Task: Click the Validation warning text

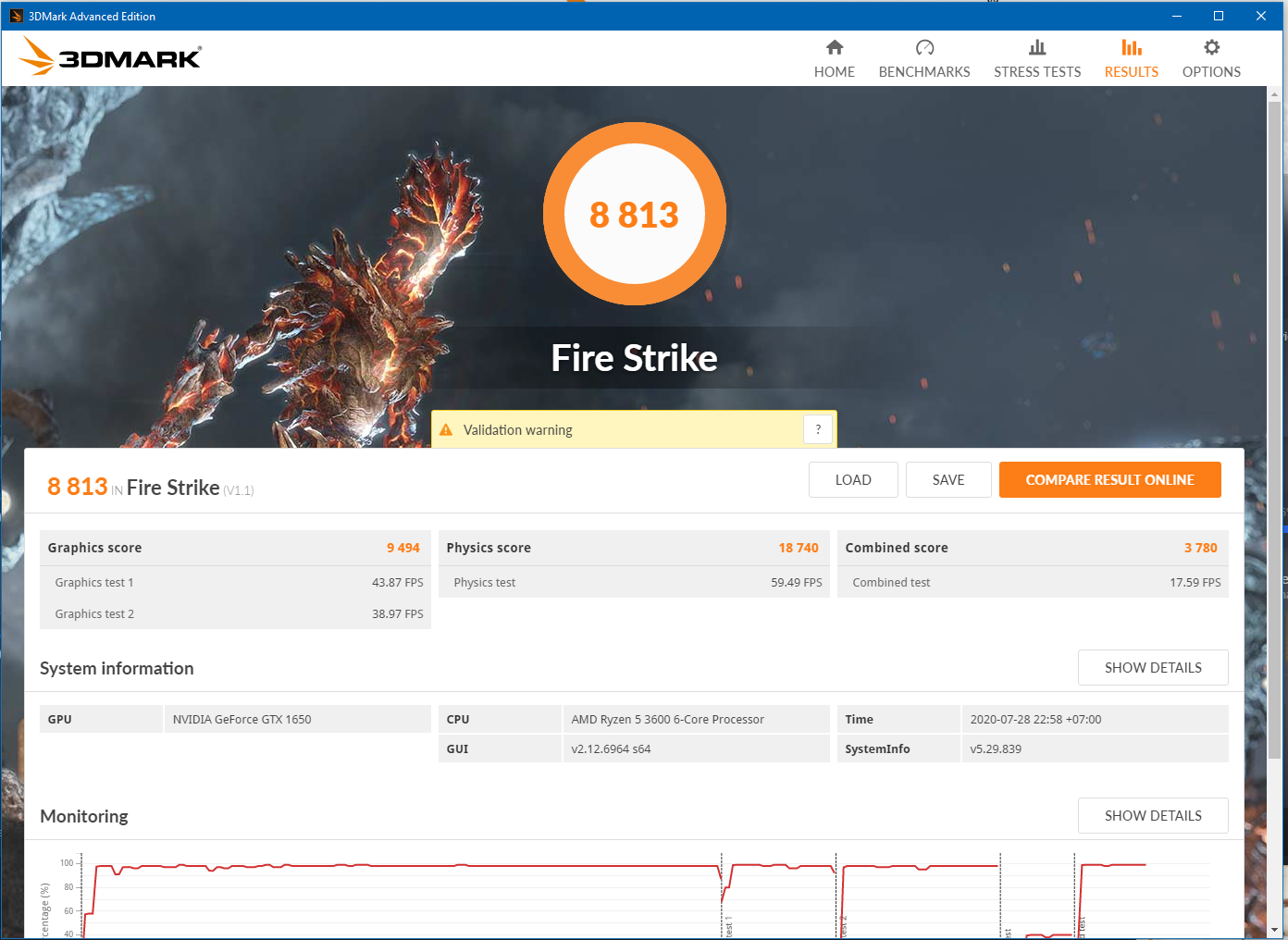Action: 518,430
